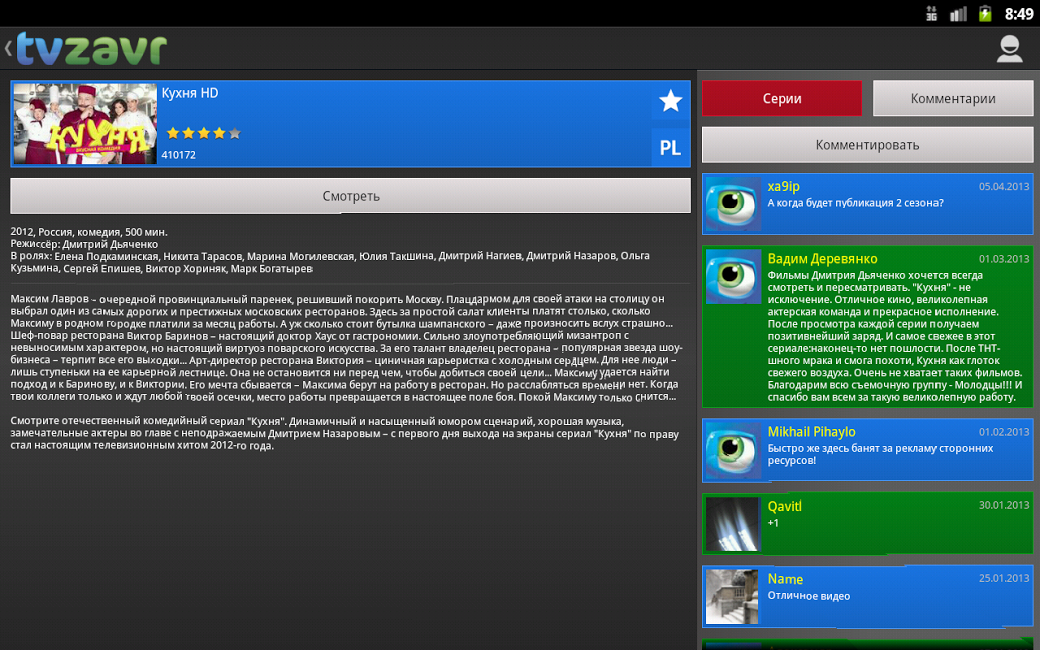The height and width of the screenshot is (650, 1040).
Task: Open Вадим Деревянко's eye avatar
Action: [x=733, y=277]
